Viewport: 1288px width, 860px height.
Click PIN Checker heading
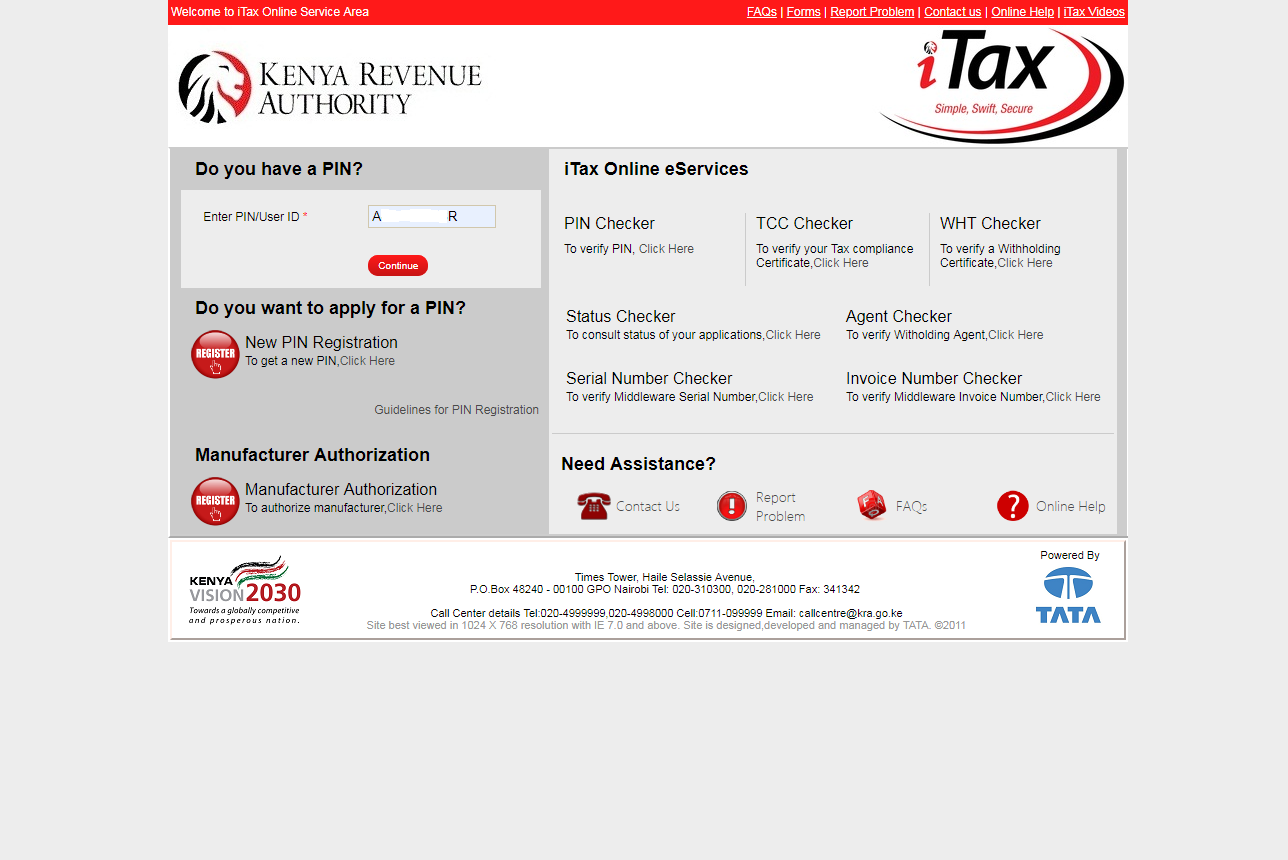click(x=609, y=223)
